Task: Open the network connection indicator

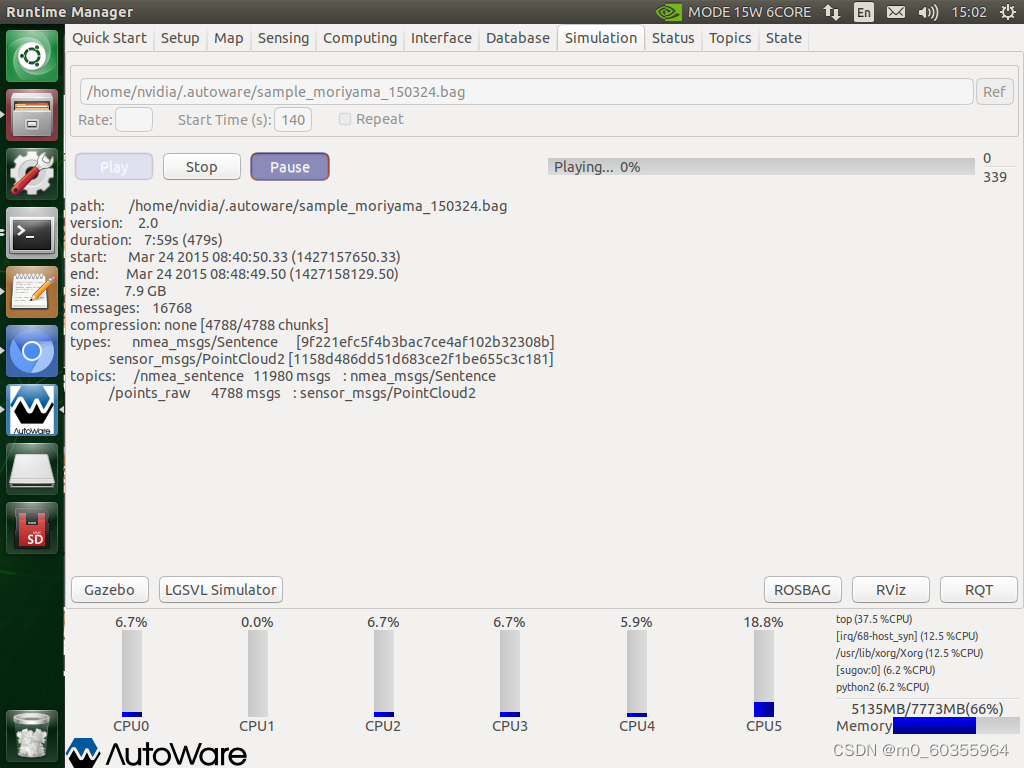Action: pos(832,12)
